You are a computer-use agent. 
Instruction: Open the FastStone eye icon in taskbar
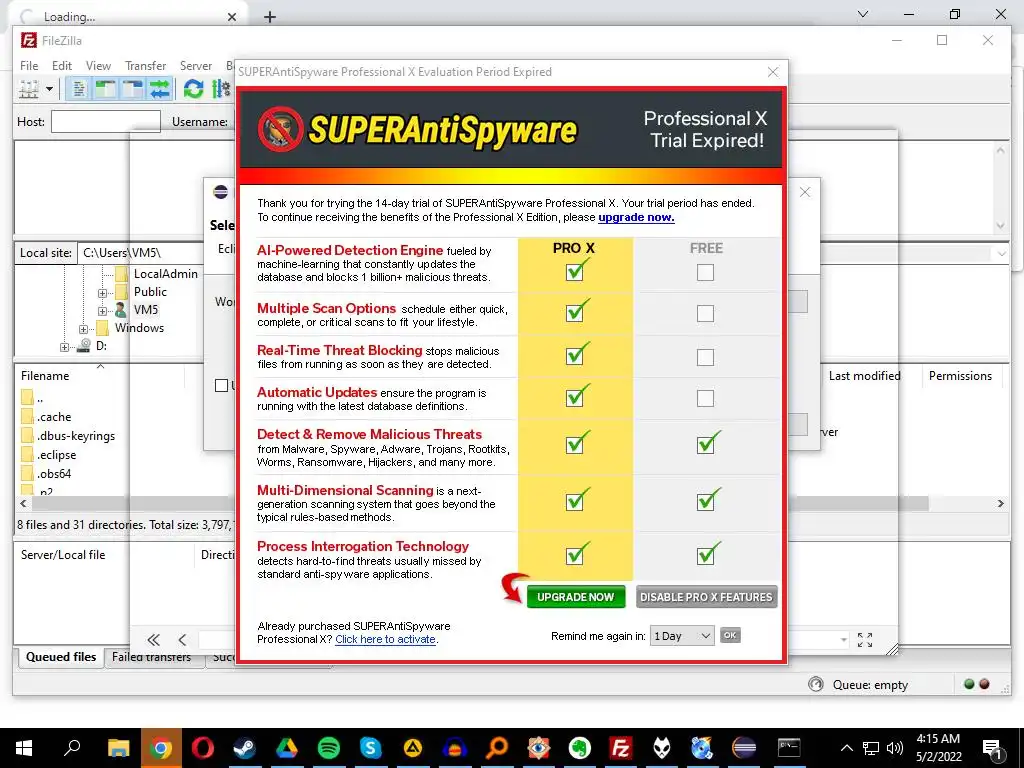tap(538, 748)
